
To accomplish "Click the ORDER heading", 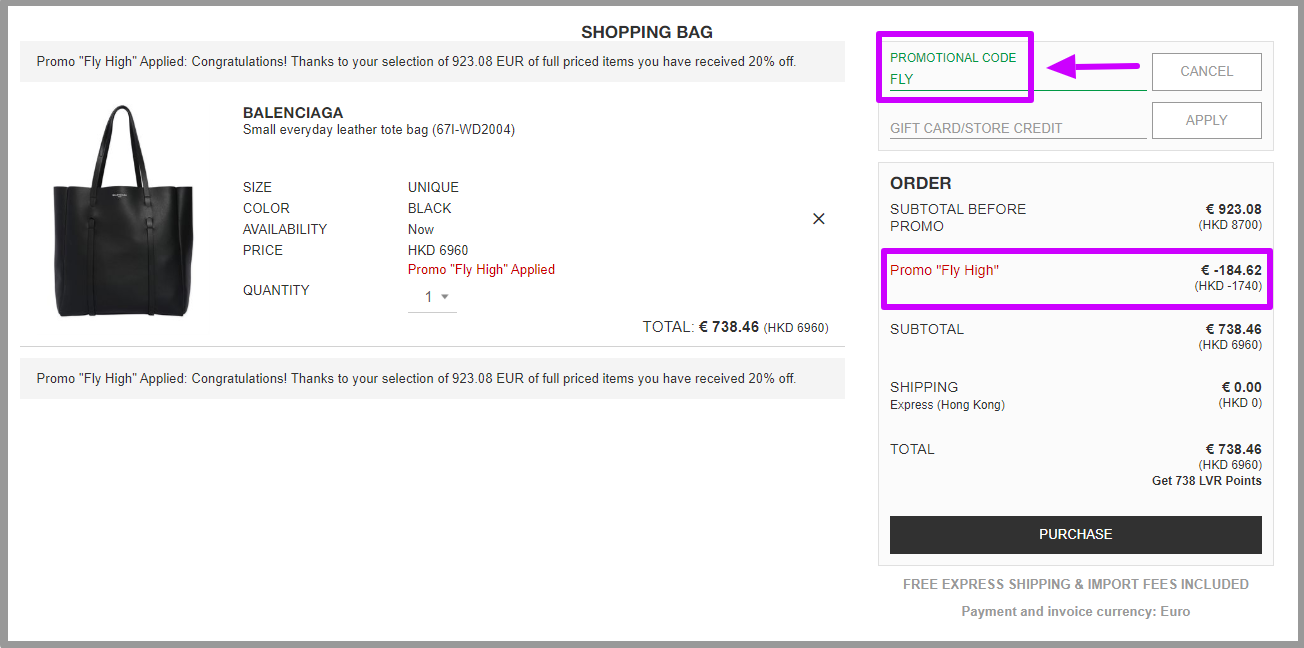I will coord(921,184).
